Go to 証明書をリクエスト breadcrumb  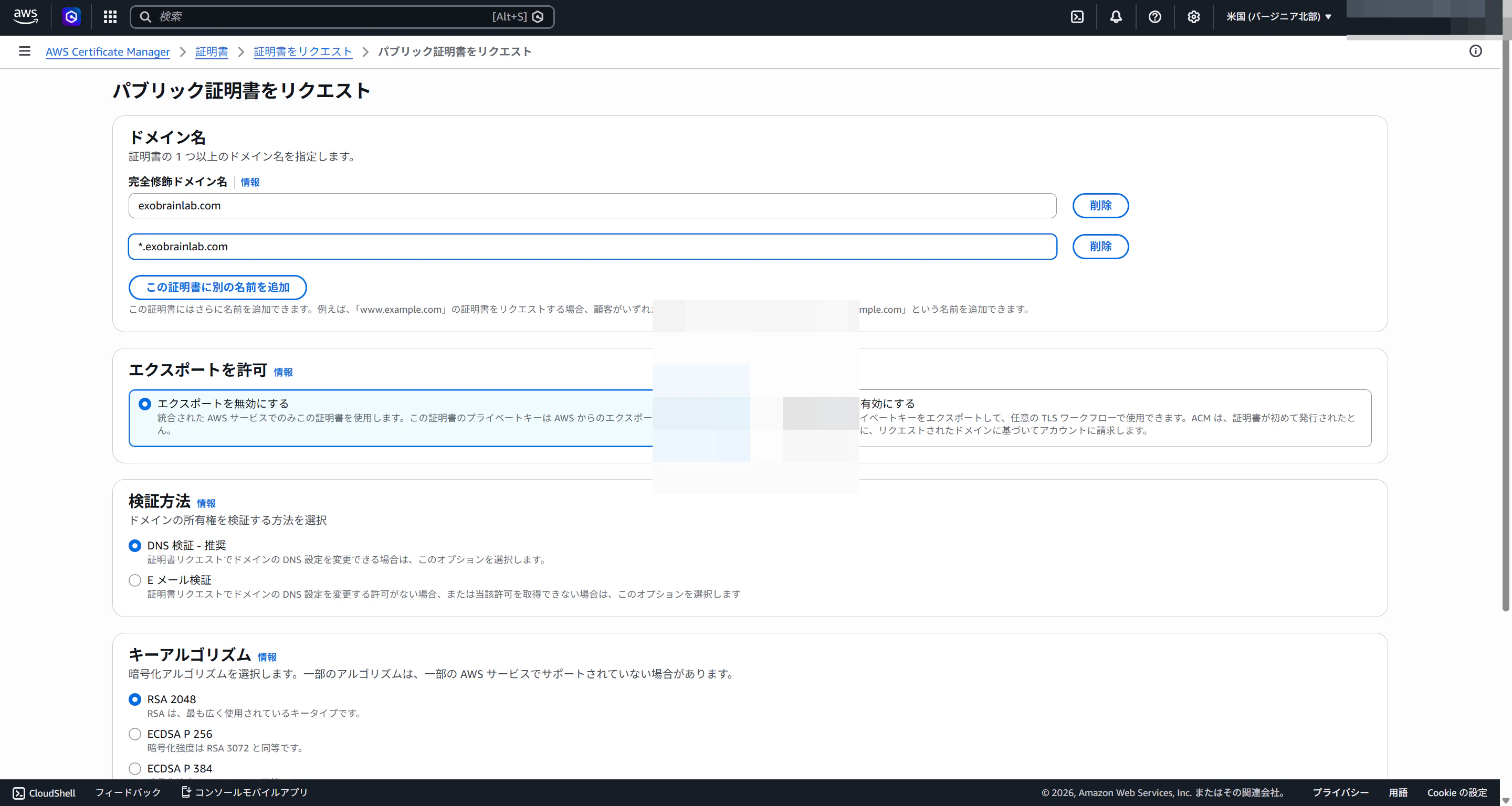click(303, 51)
